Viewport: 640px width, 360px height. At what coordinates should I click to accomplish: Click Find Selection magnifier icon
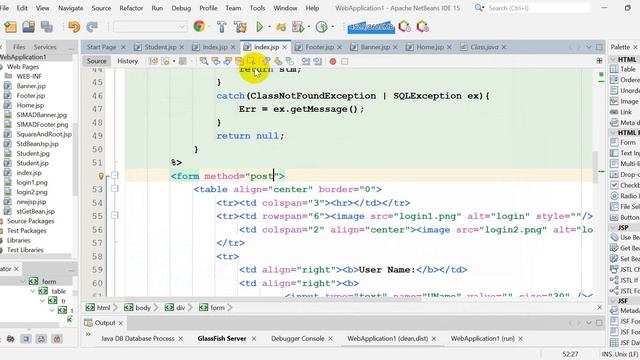pos(204,61)
